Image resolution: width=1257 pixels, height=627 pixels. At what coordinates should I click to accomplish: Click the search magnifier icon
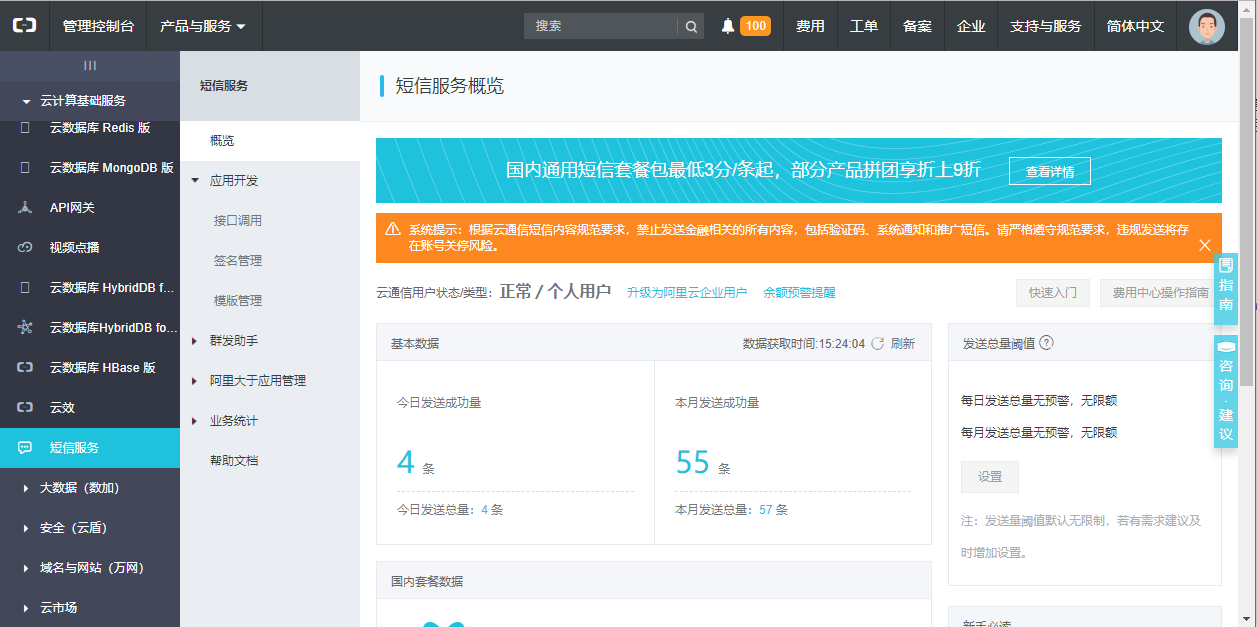pyautogui.click(x=691, y=27)
